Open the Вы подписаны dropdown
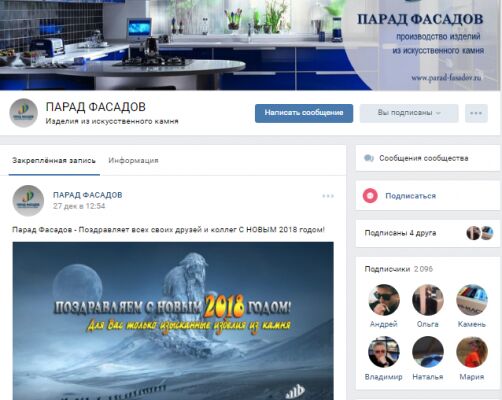 tap(409, 113)
